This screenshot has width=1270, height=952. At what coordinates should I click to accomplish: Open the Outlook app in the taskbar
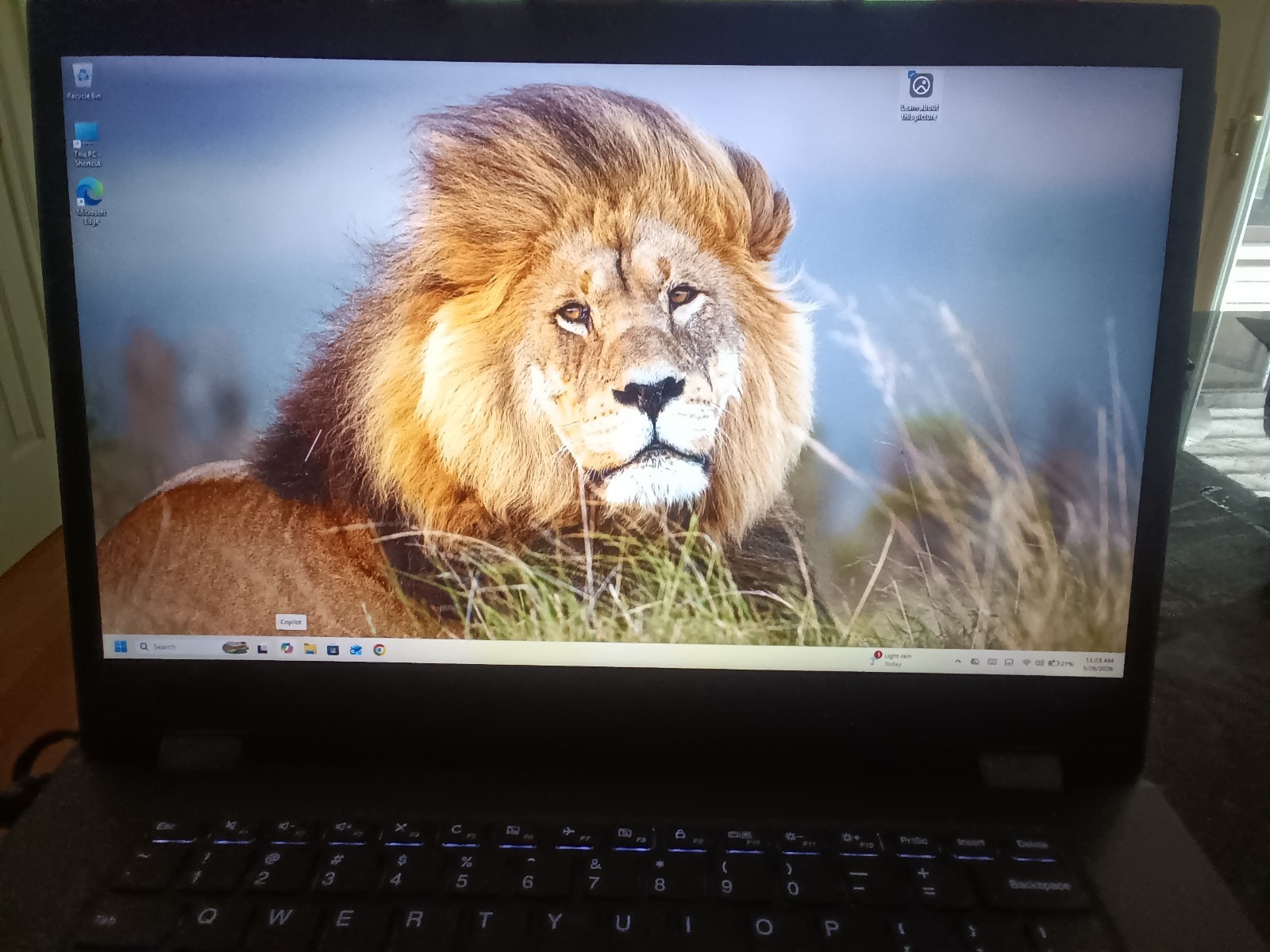click(356, 650)
